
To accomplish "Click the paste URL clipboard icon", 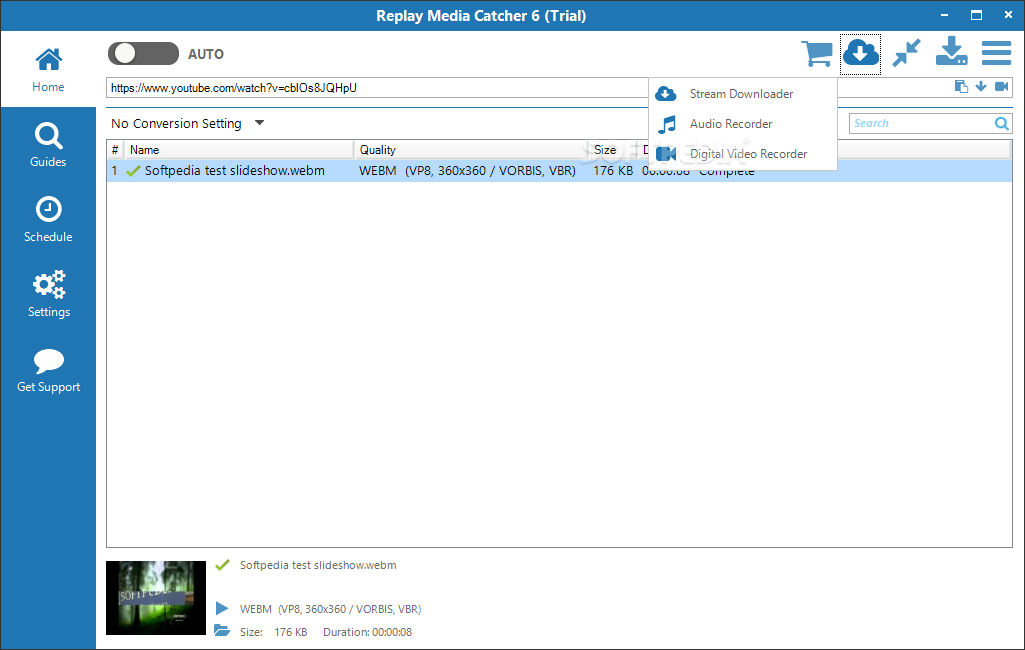I will 961,86.
